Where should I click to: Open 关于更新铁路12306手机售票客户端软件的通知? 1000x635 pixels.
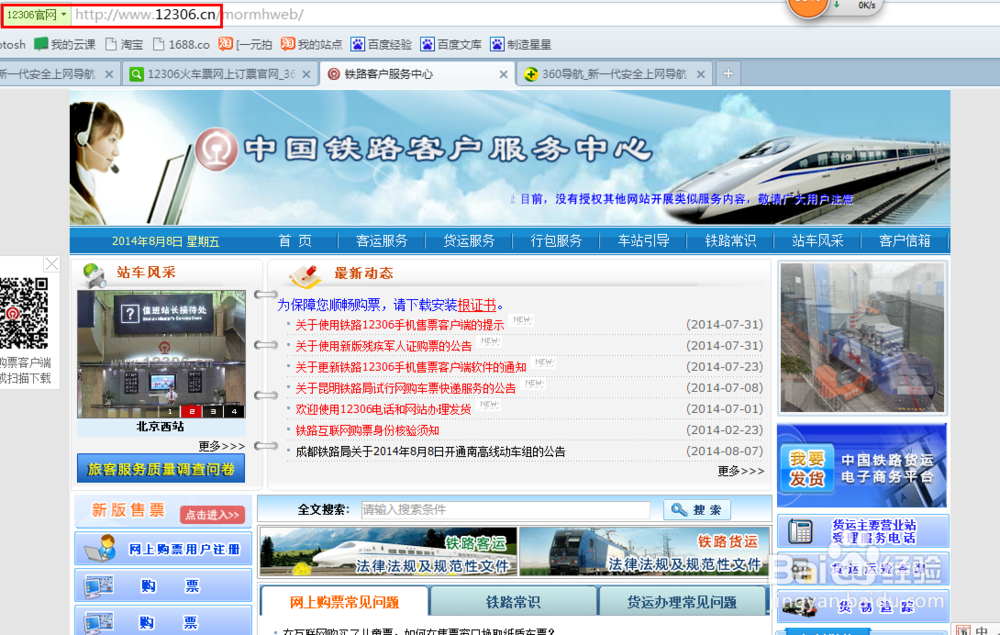coord(411,367)
